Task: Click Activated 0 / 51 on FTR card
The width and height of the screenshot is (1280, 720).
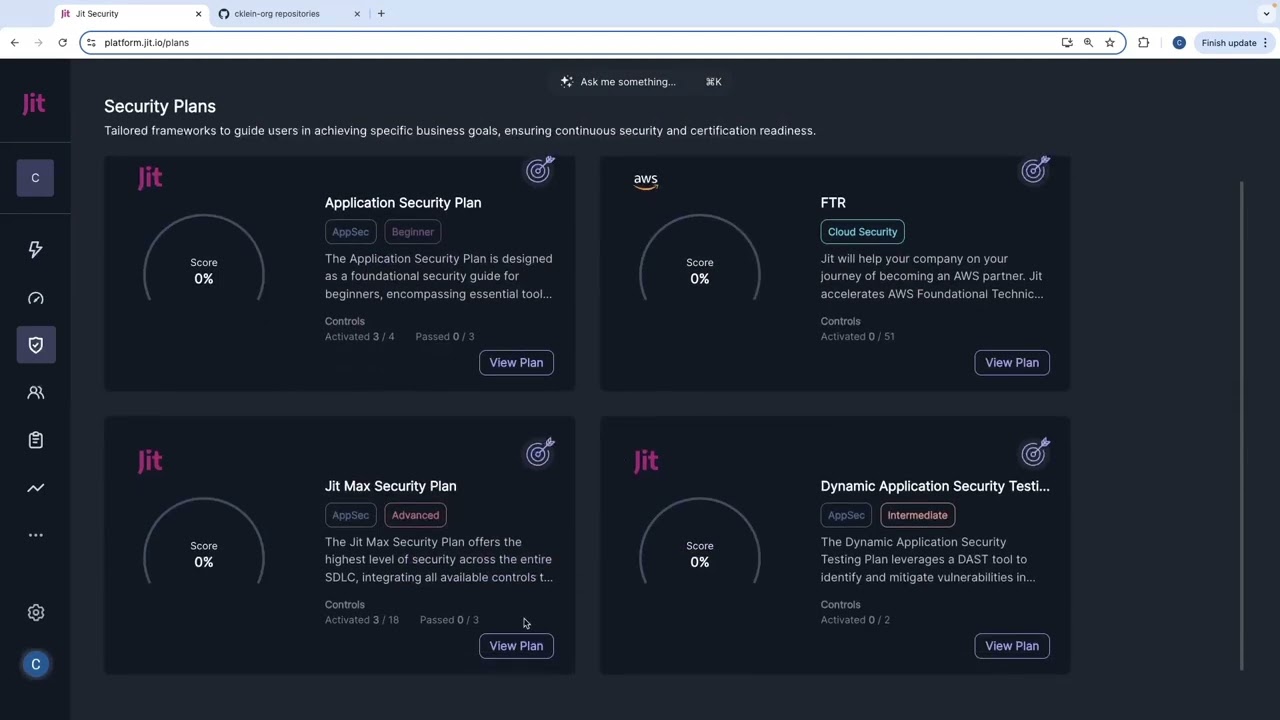Action: pyautogui.click(x=858, y=337)
